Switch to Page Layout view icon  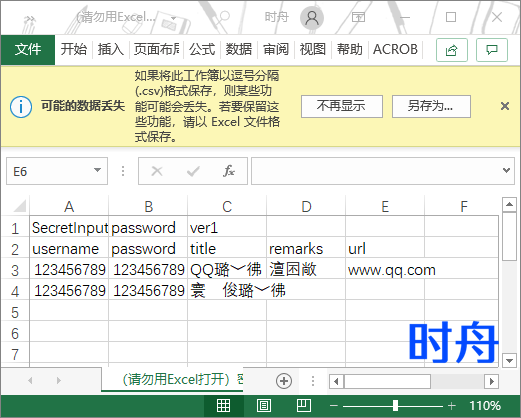point(264,406)
